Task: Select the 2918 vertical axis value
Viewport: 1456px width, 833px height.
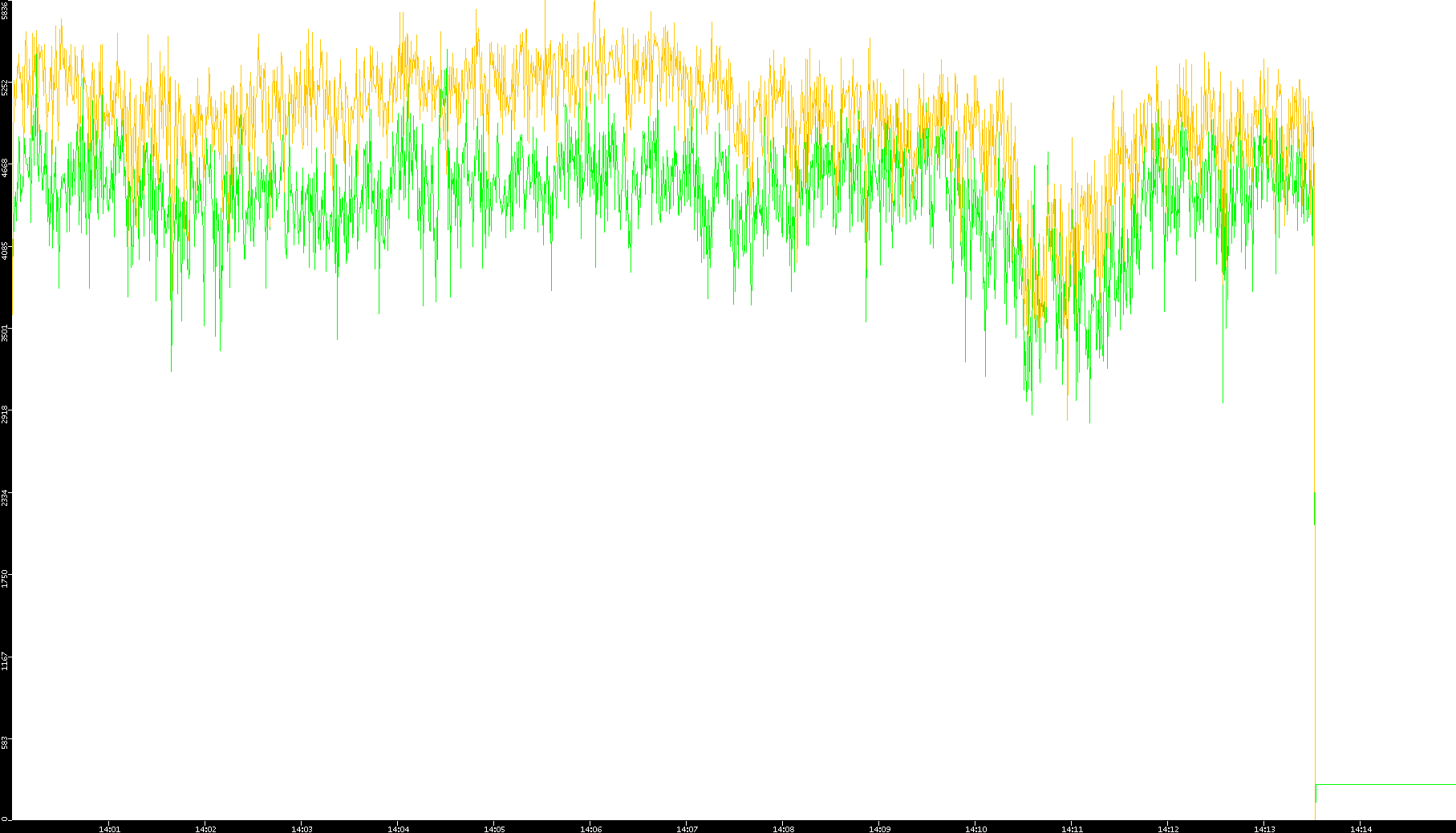Action: [x=5, y=414]
